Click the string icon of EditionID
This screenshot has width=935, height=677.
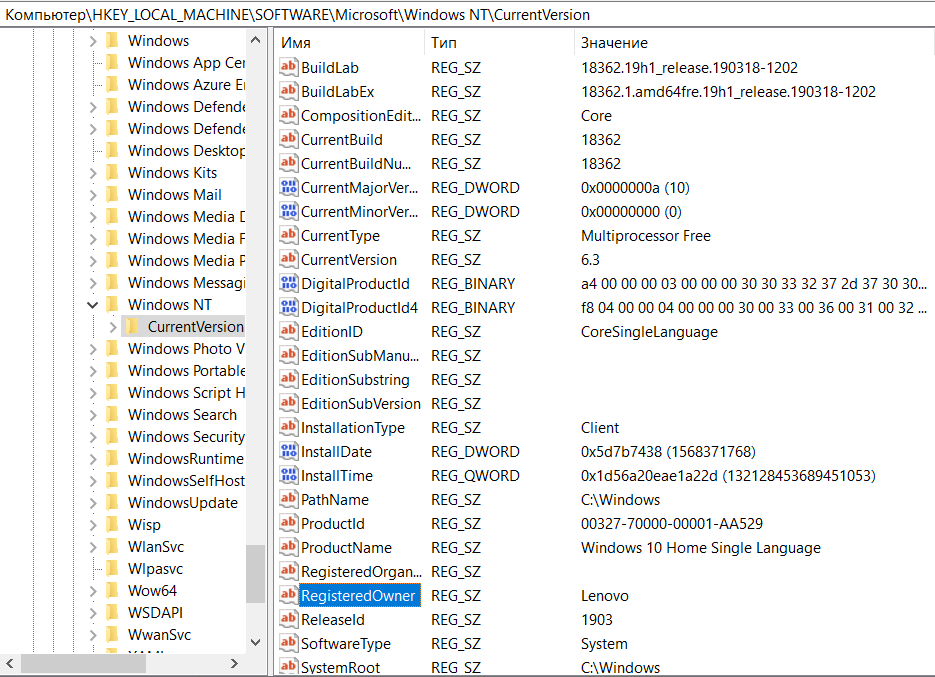(x=289, y=331)
